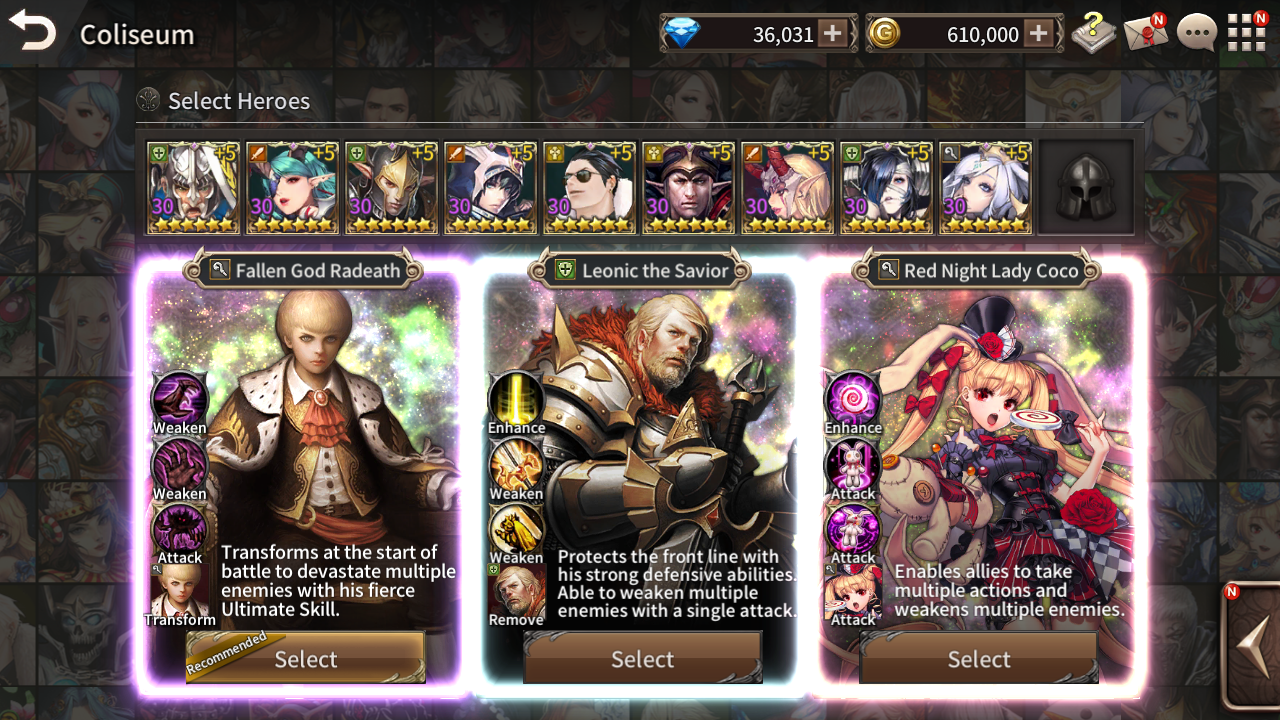View Coco's Enhance lollipop skill icon
Image resolution: width=1280 pixels, height=720 pixels.
click(x=853, y=399)
